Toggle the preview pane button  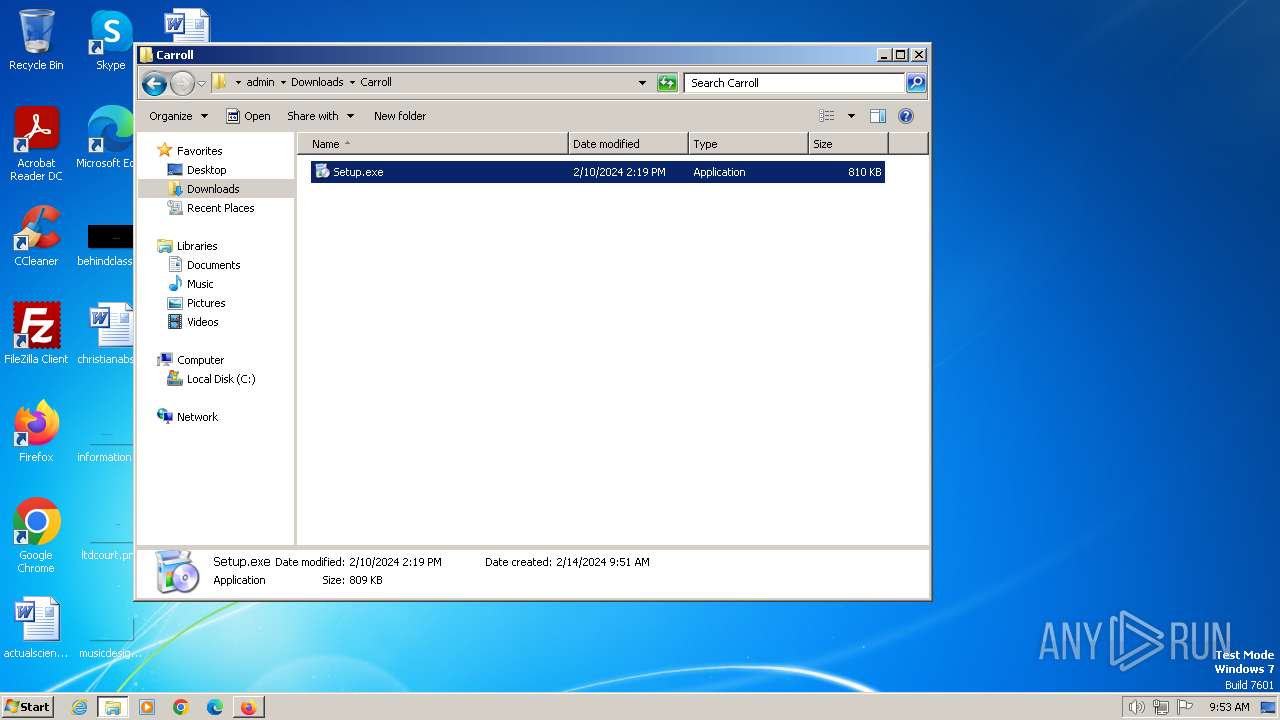[x=878, y=116]
